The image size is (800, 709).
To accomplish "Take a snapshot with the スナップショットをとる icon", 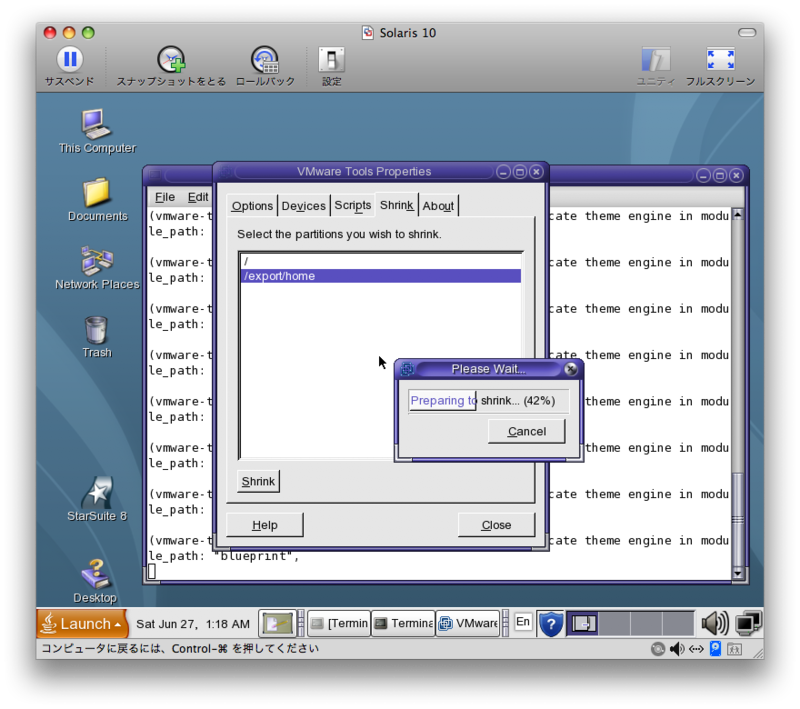I will (x=171, y=60).
